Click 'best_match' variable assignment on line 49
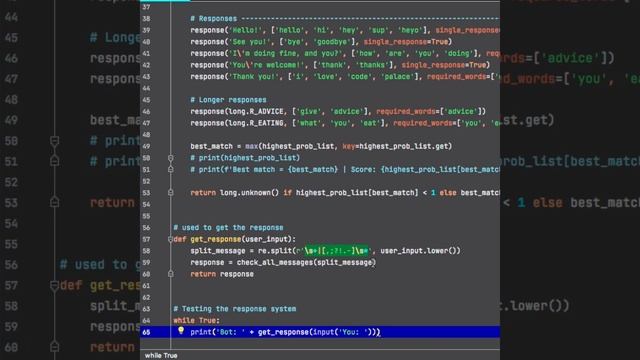640x360 pixels. [211, 146]
